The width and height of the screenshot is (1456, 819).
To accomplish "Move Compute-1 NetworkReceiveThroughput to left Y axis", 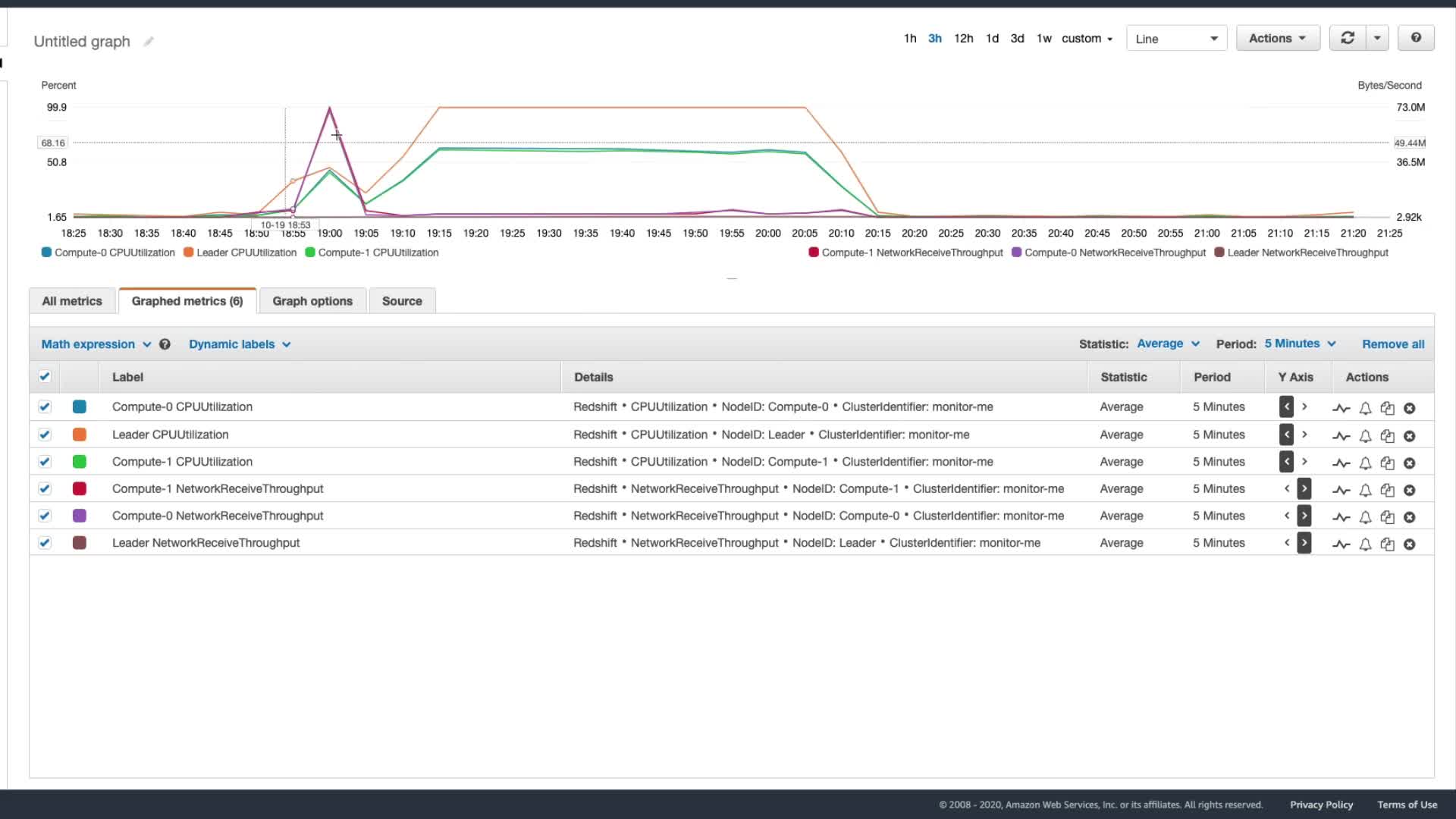I will pyautogui.click(x=1287, y=489).
